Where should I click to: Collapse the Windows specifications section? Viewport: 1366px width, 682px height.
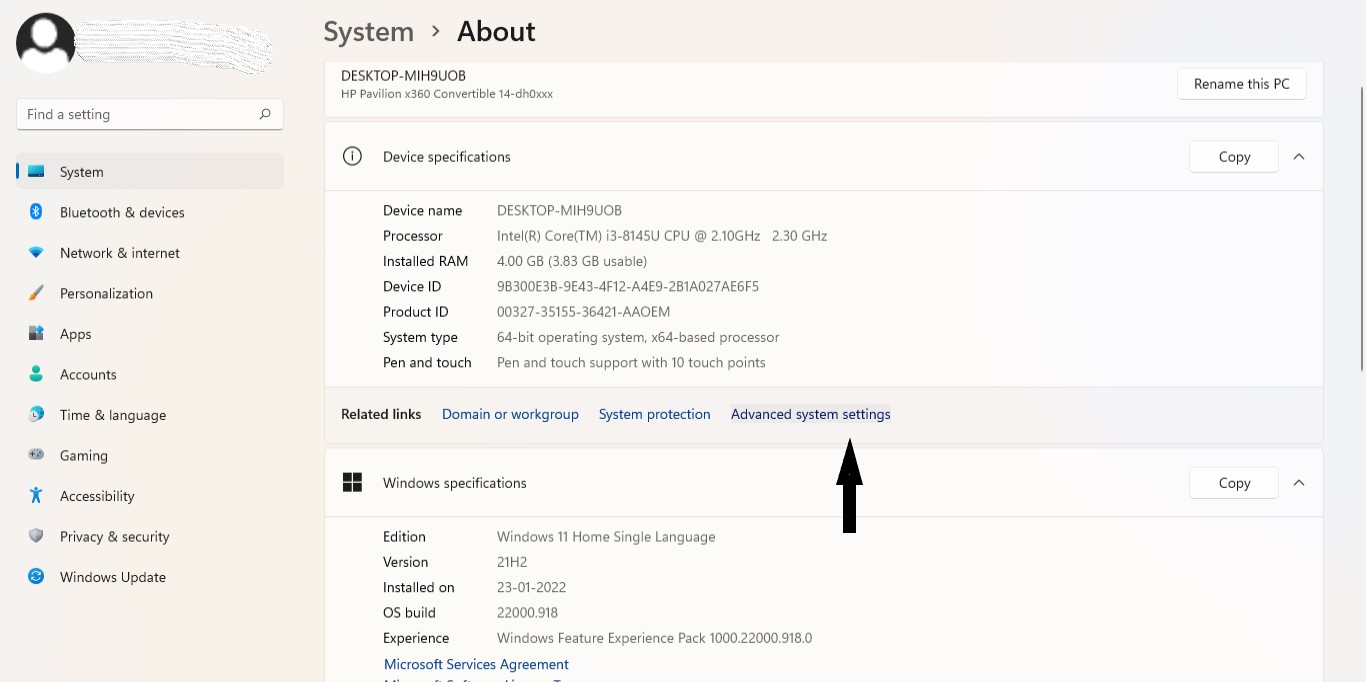1298,483
